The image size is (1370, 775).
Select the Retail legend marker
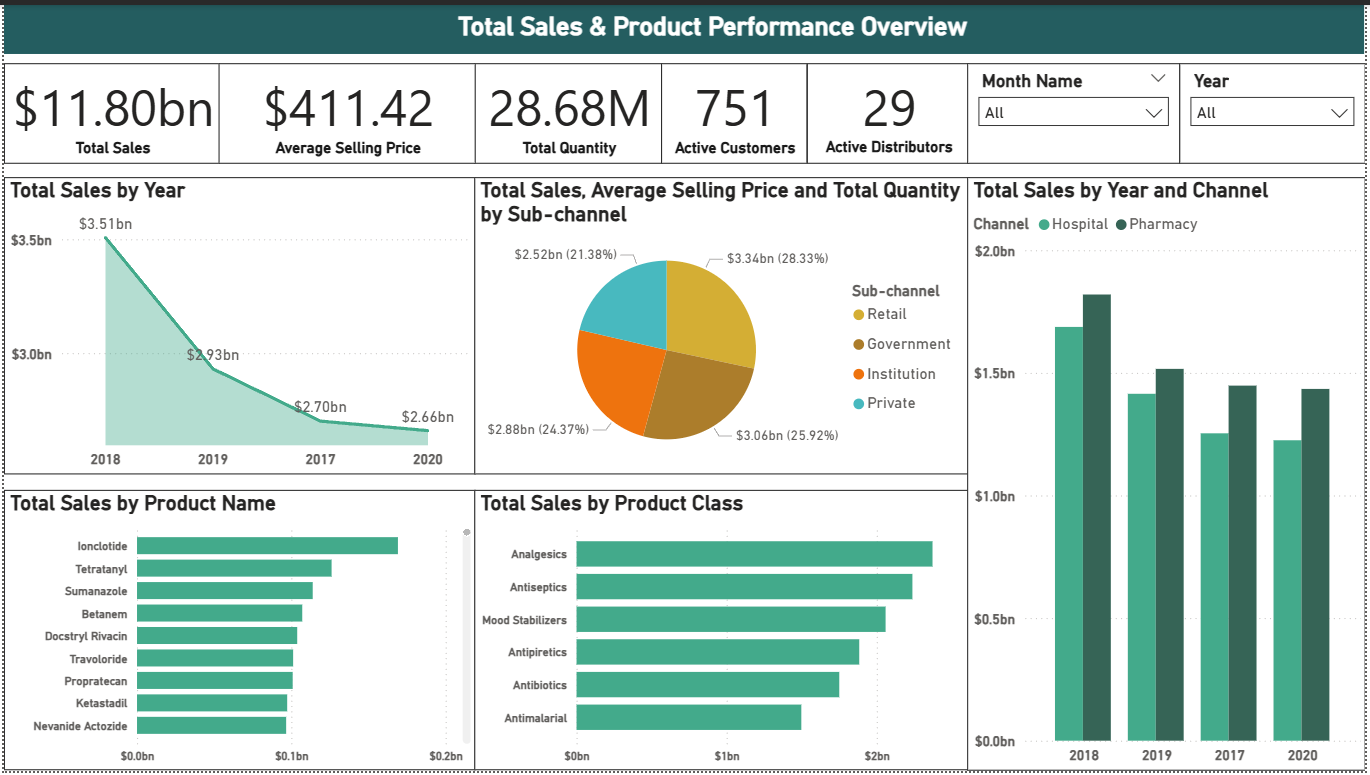pos(858,315)
